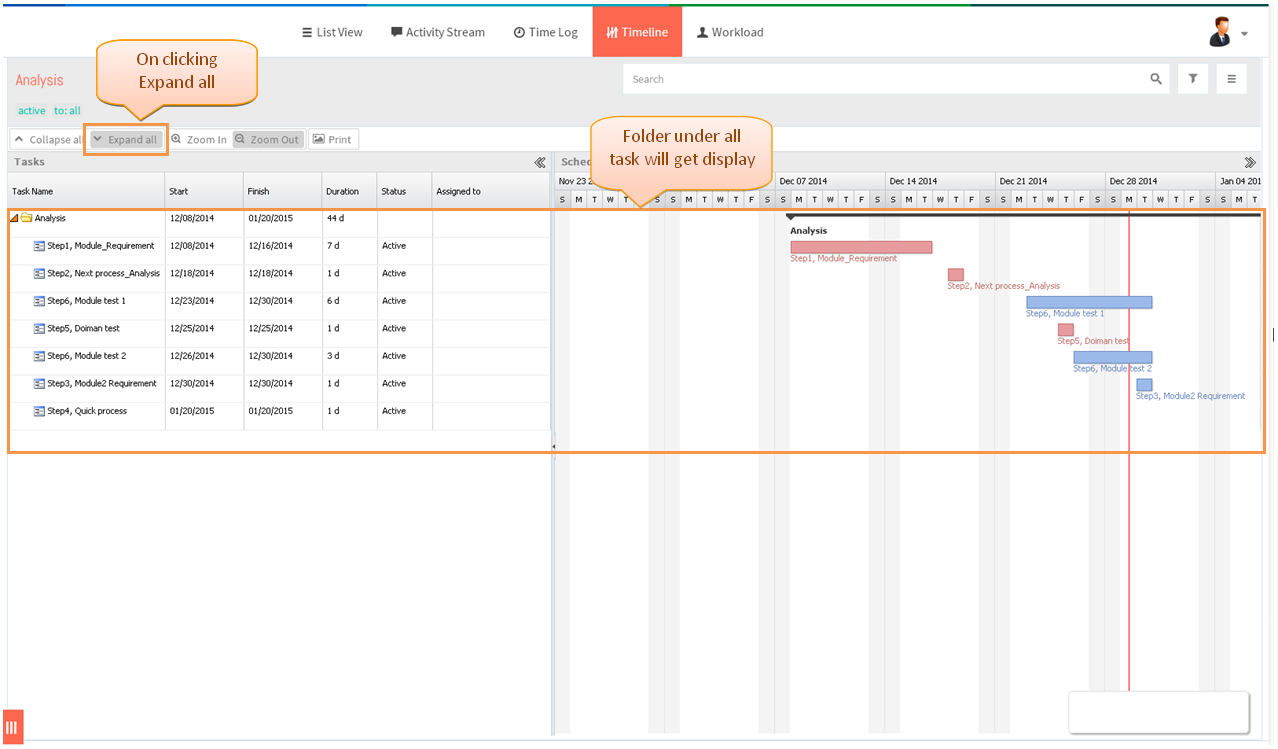Click the Dec 14 2014 week header
This screenshot has width=1278, height=749.
pos(940,181)
